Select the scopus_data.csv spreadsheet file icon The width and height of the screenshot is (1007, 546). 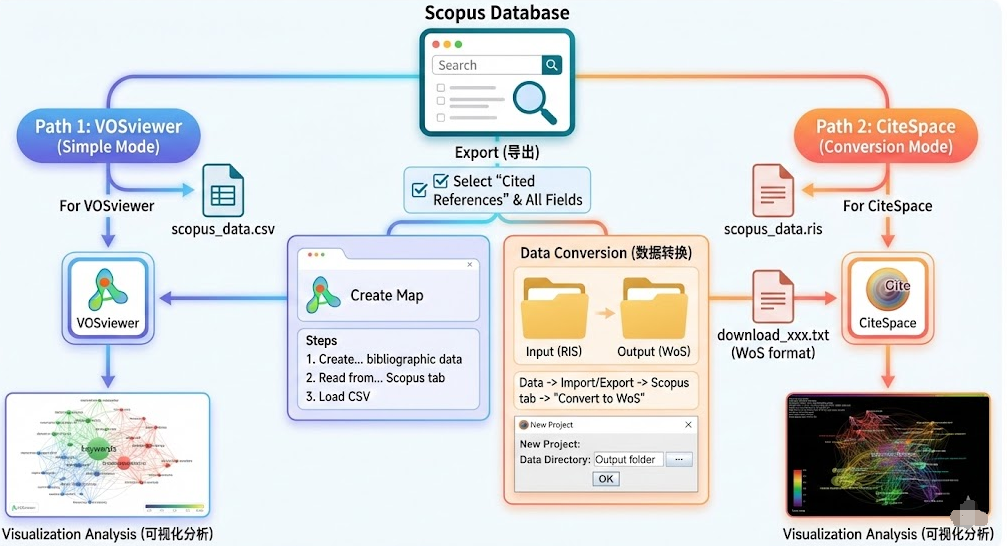click(223, 192)
